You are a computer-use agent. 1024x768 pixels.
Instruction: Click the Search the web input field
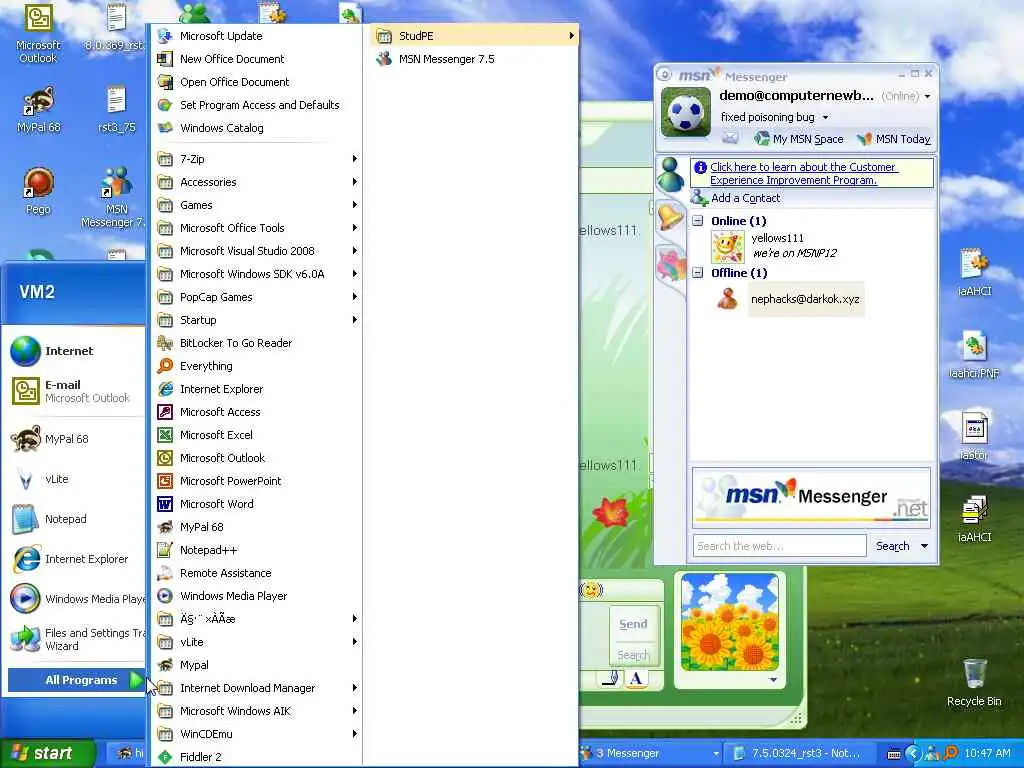(x=780, y=546)
